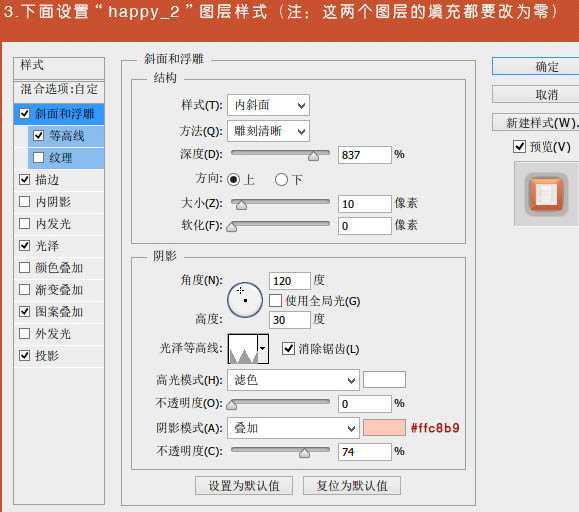Open the 描边 style settings
The height and width of the screenshot is (512, 579).
47,180
